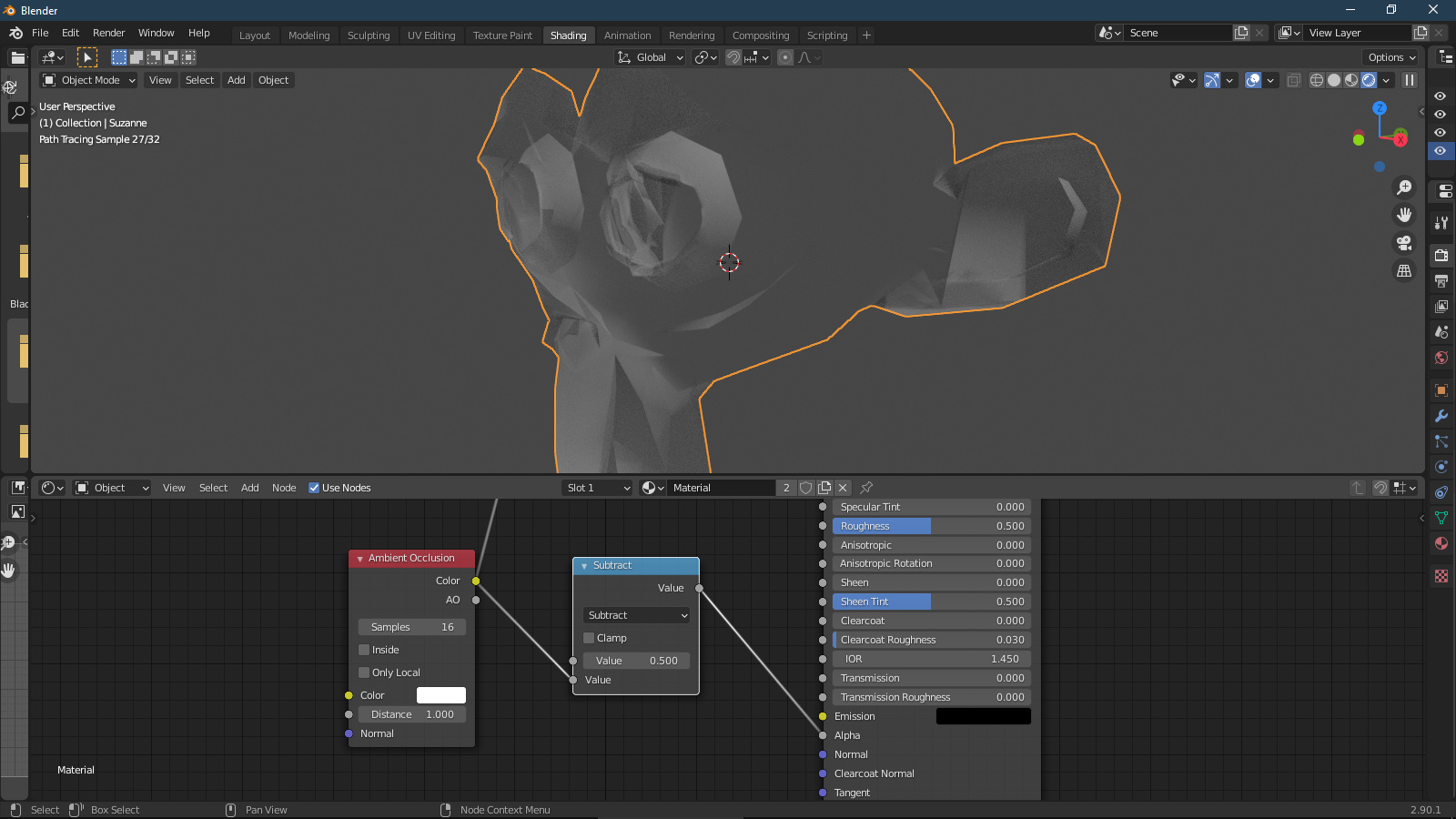
Task: Switch viewport to Solid shading mode
Action: coord(1332,80)
